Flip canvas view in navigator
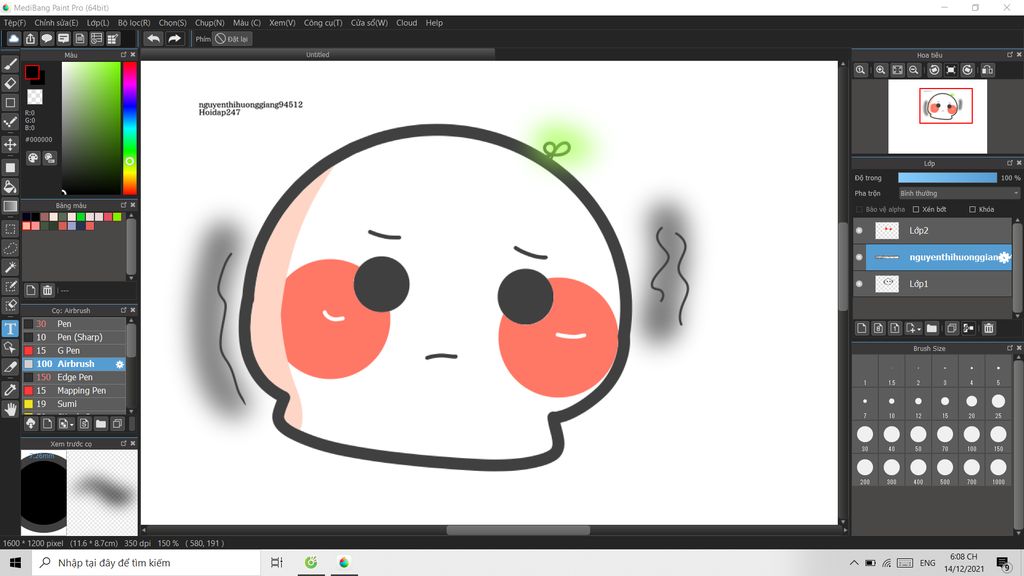Screen dimensions: 1024x576 click(987, 70)
